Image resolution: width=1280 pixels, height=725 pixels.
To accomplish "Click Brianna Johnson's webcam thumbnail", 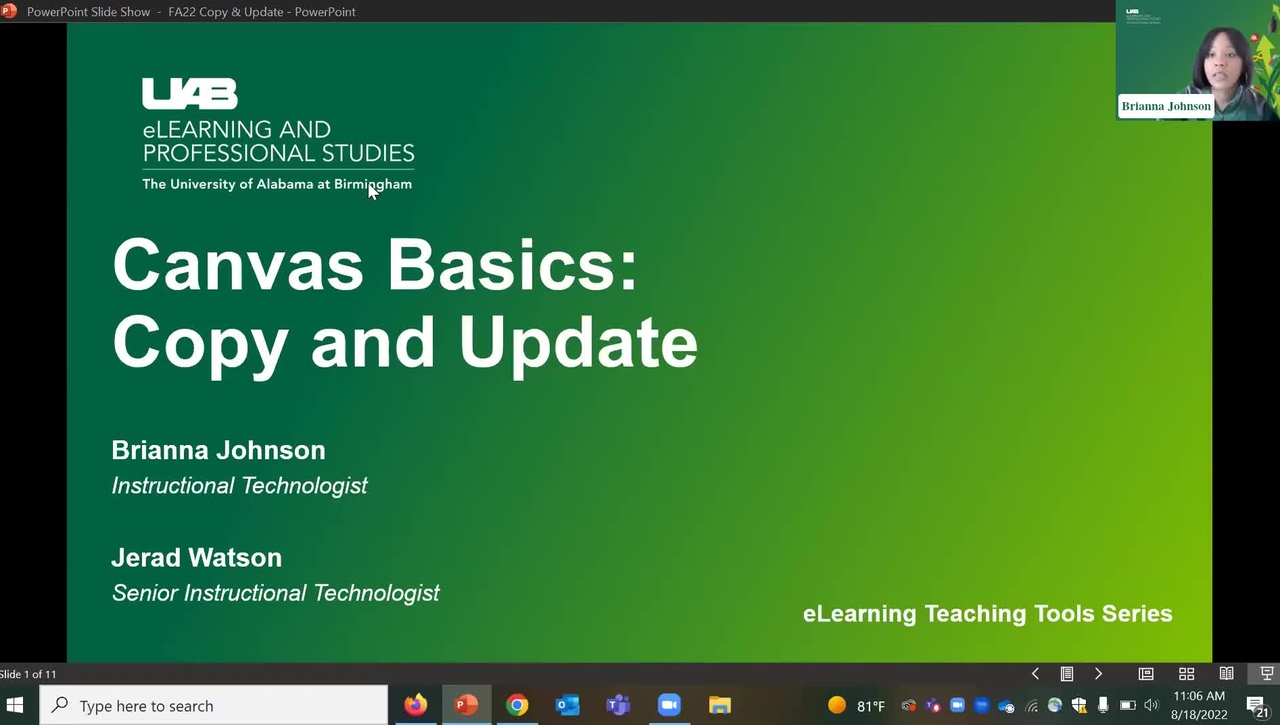I will point(1198,60).
